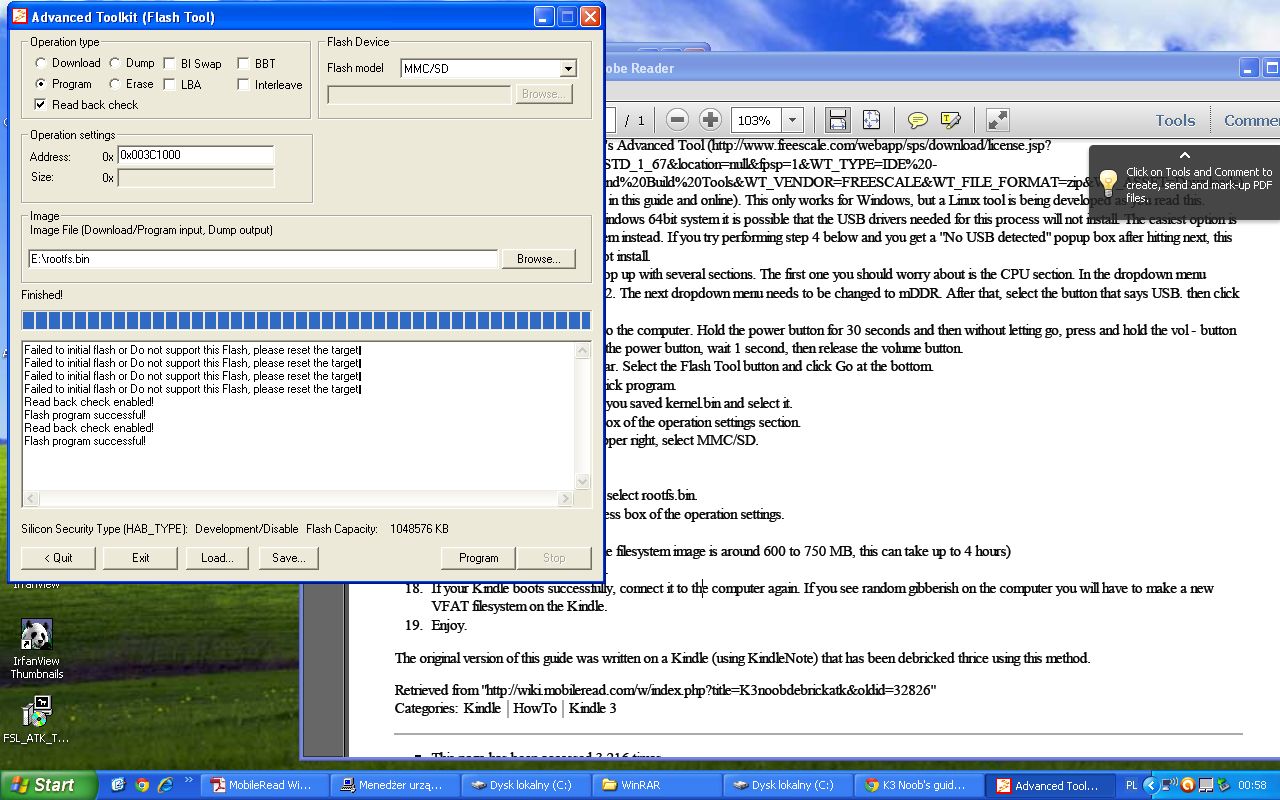Screen dimensions: 1280x800
Task: Open the zoom percentage dropdown
Action: (x=793, y=120)
